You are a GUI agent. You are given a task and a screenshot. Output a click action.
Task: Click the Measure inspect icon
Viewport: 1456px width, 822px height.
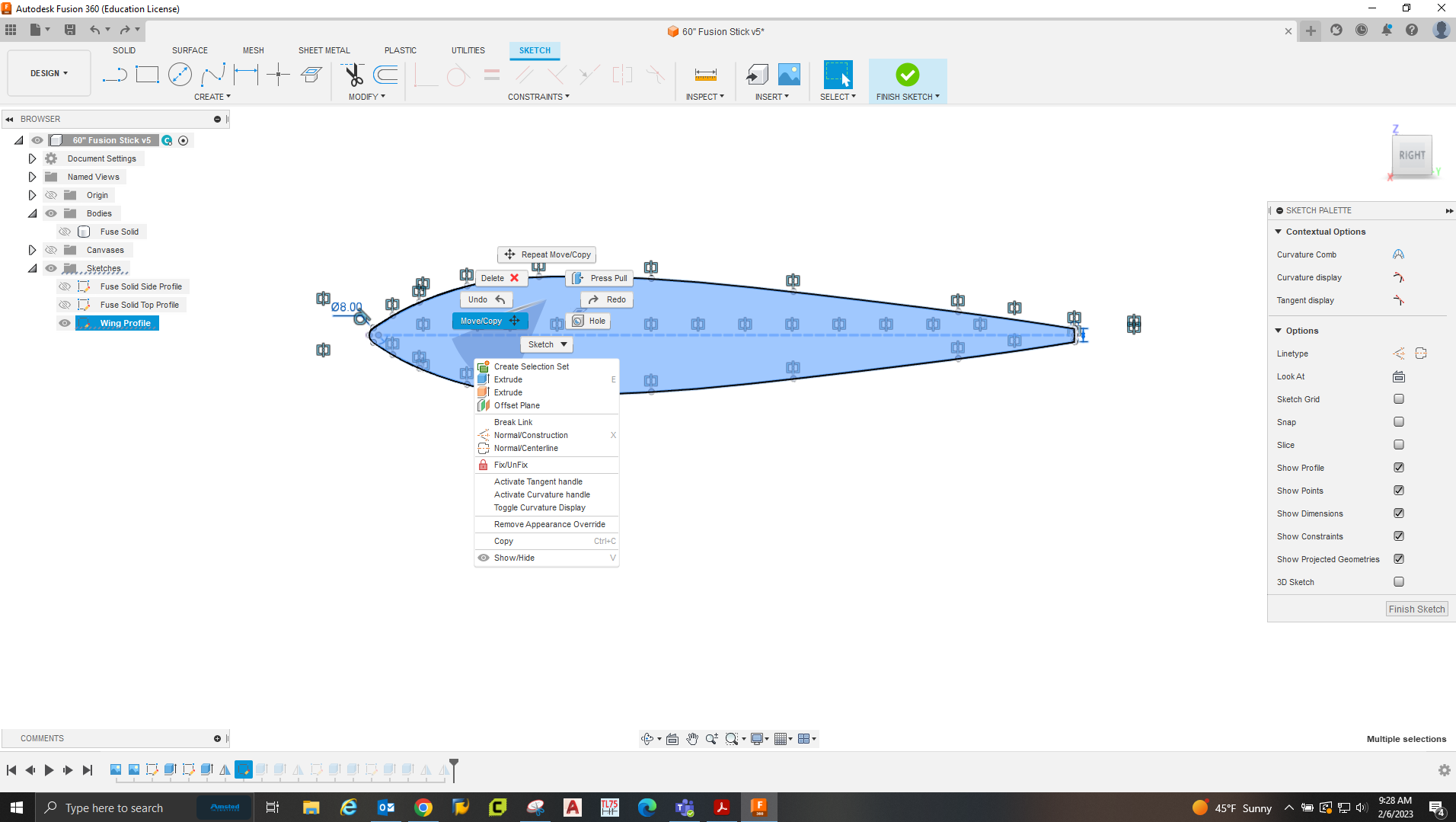pos(705,75)
